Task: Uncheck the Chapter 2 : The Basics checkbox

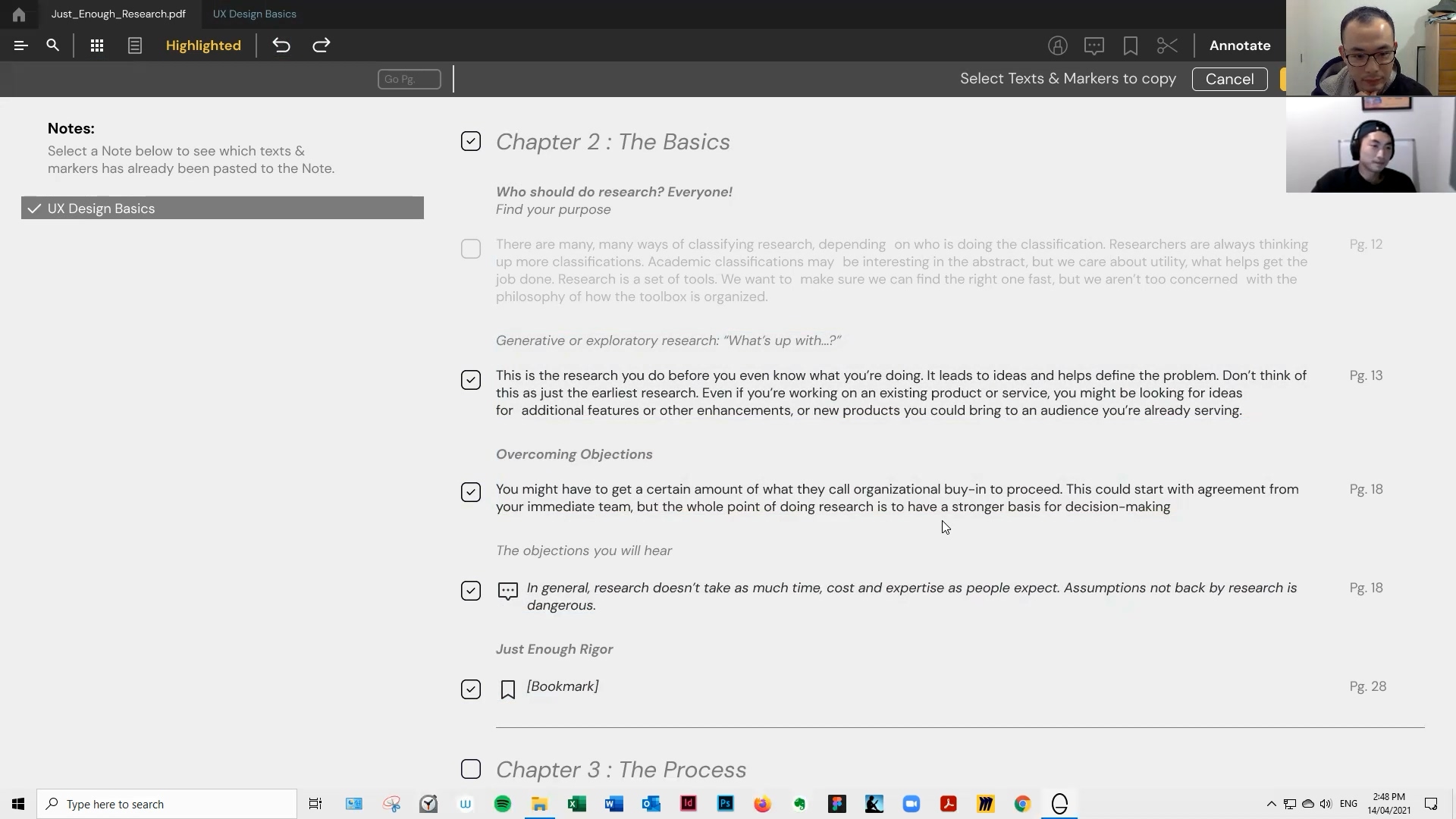Action: tap(471, 142)
